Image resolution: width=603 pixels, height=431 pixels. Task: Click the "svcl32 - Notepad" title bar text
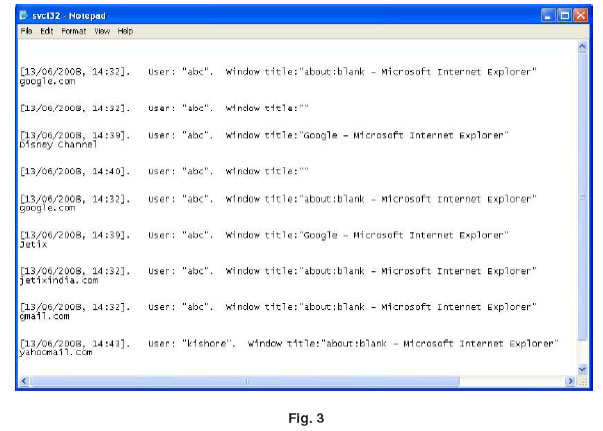(69, 16)
